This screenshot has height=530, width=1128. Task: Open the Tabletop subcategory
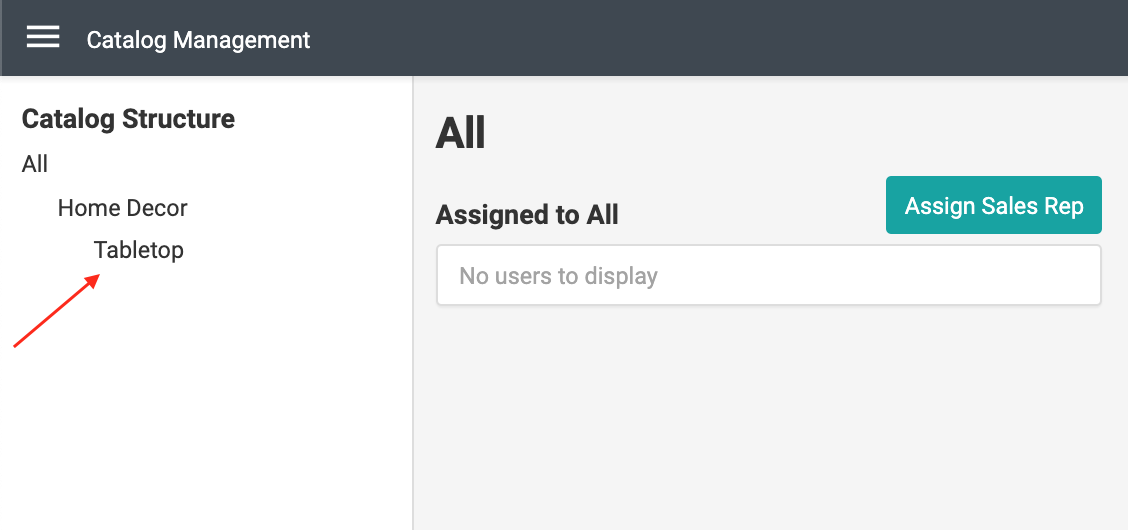[x=139, y=250]
